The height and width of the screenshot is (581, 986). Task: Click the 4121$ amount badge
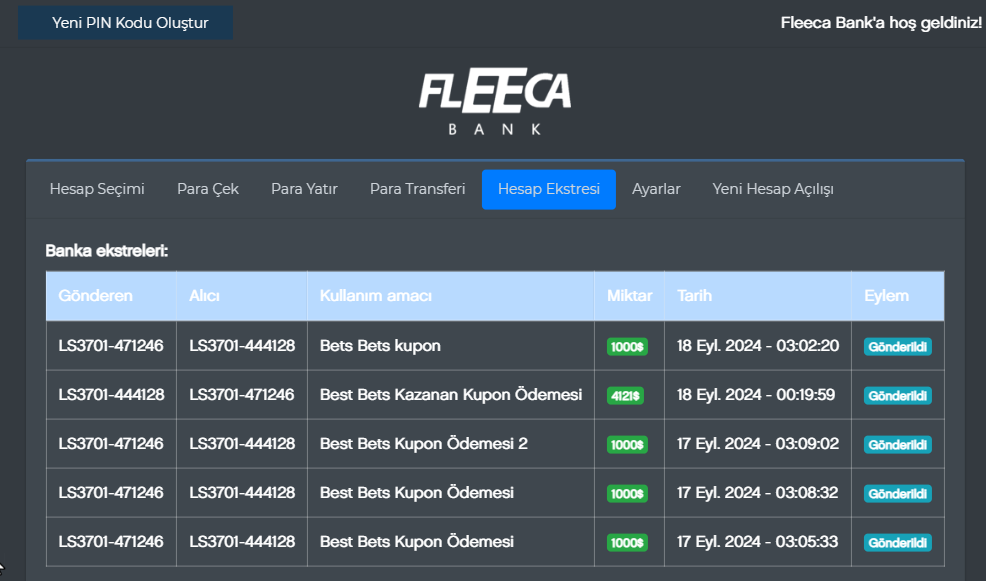click(626, 396)
